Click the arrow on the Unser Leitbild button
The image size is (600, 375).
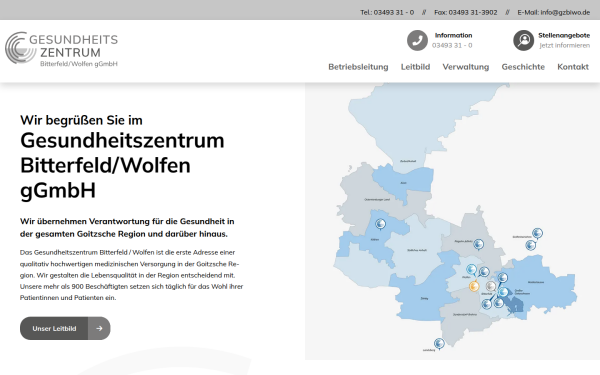tap(99, 328)
